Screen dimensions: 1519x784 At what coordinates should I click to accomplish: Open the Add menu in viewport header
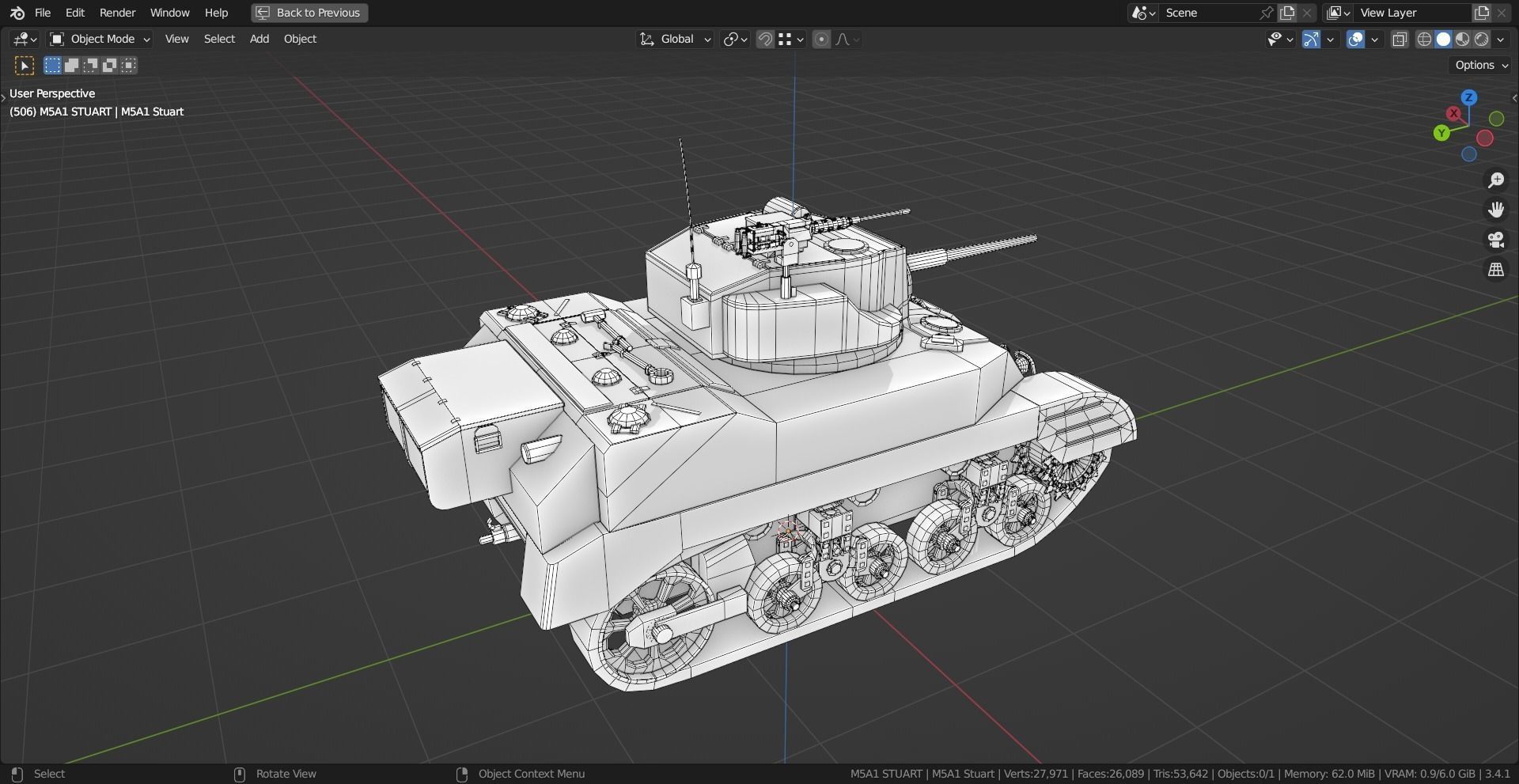[x=259, y=39]
